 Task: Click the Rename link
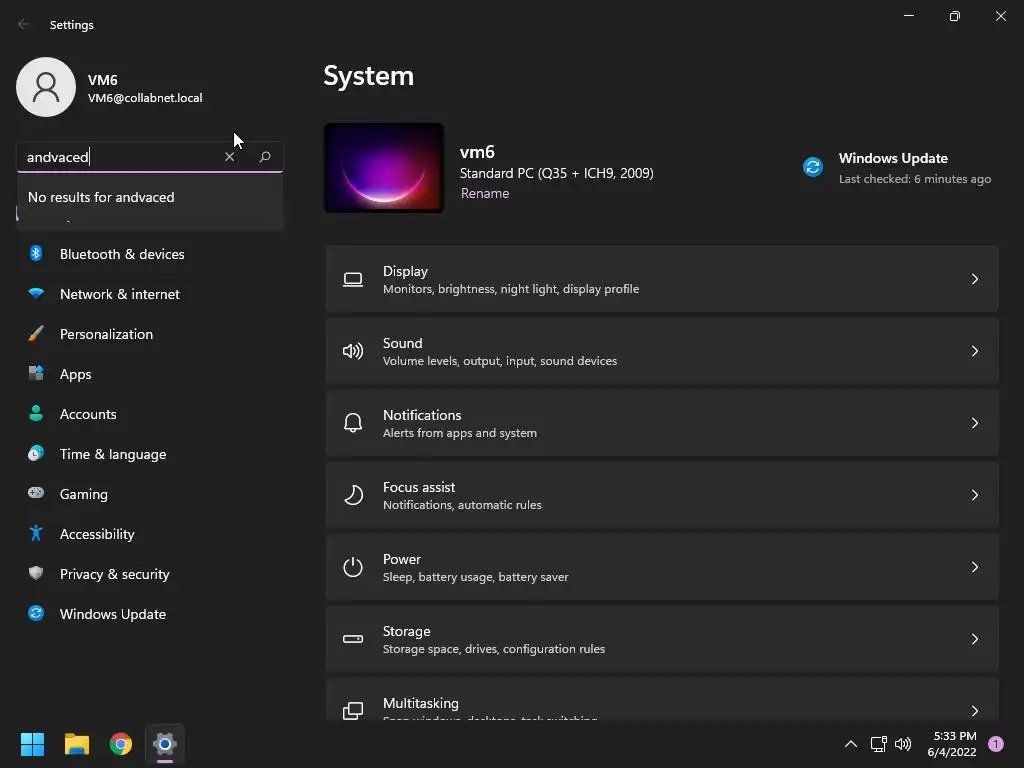[485, 193]
